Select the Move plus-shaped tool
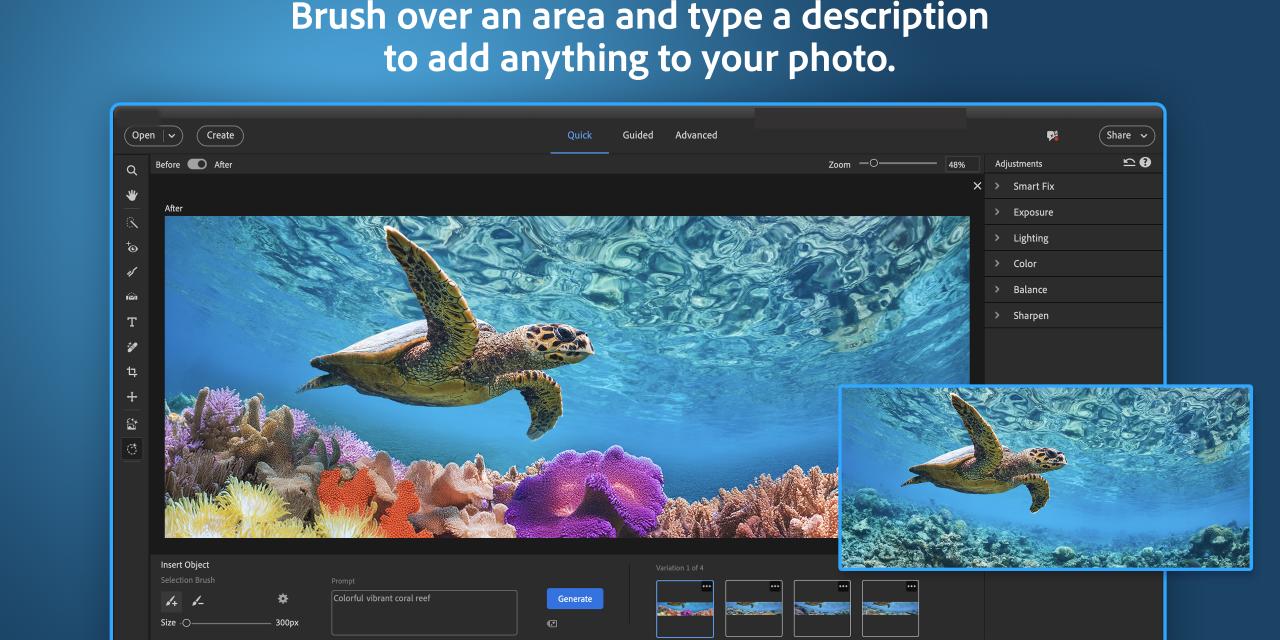This screenshot has width=1280, height=640. point(131,397)
